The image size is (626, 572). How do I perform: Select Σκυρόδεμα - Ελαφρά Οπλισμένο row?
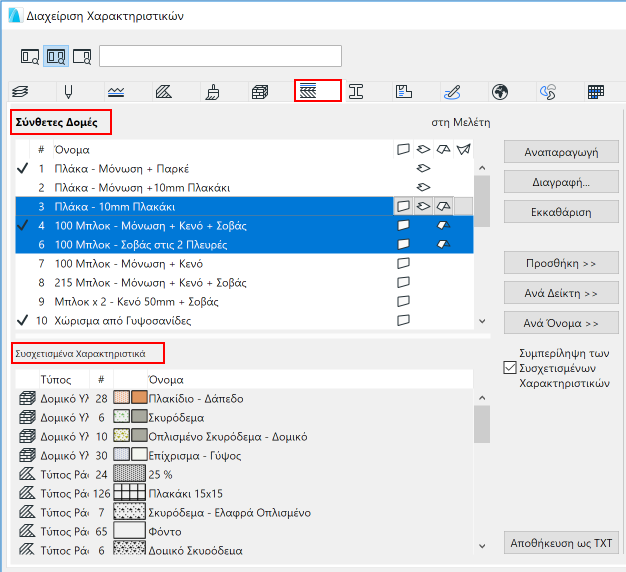tap(244, 512)
